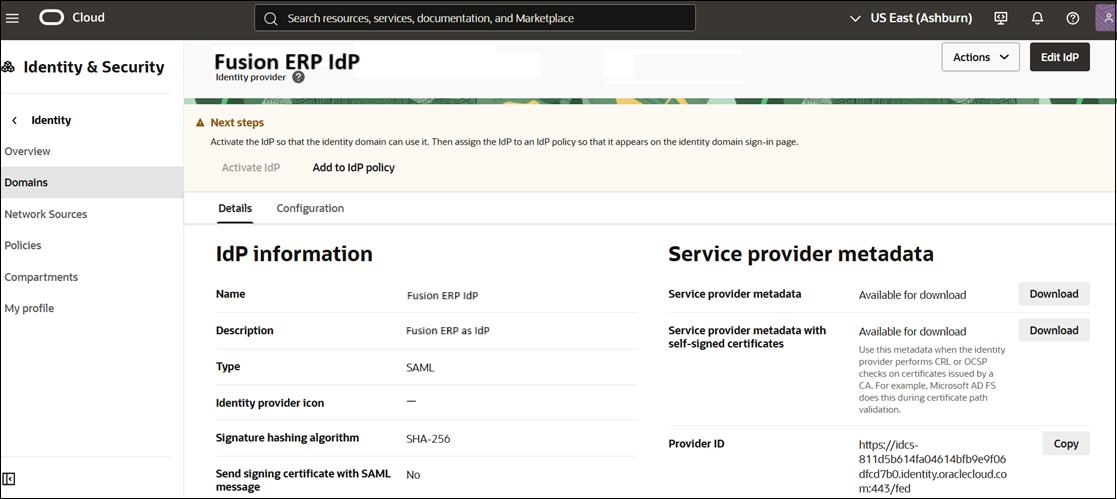This screenshot has width=1117, height=499.
Task: Click the 'Next steps' banner title
Action: tap(237, 123)
